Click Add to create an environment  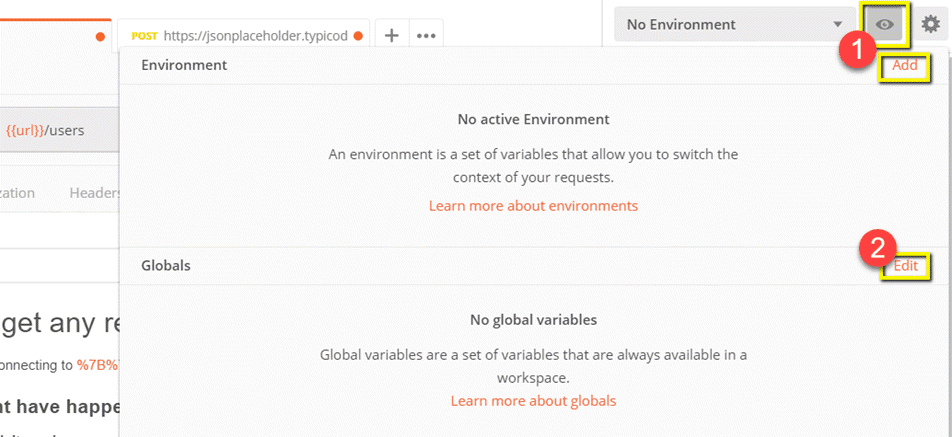click(905, 65)
